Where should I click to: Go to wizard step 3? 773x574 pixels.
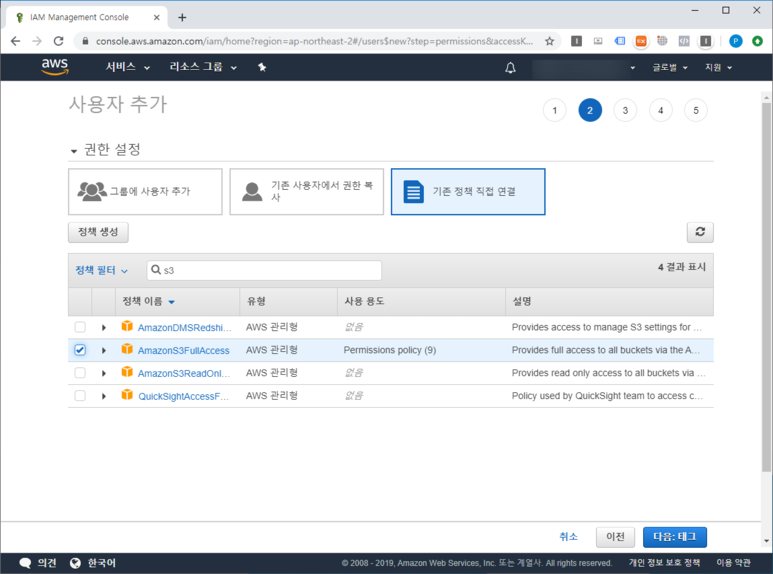pyautogui.click(x=625, y=110)
